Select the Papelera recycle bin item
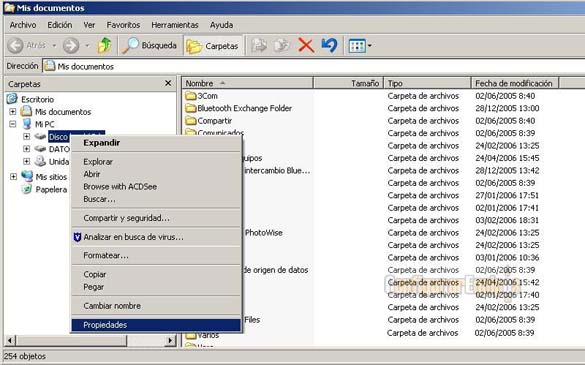Image resolution: width=585 pixels, height=365 pixels. [x=51, y=190]
